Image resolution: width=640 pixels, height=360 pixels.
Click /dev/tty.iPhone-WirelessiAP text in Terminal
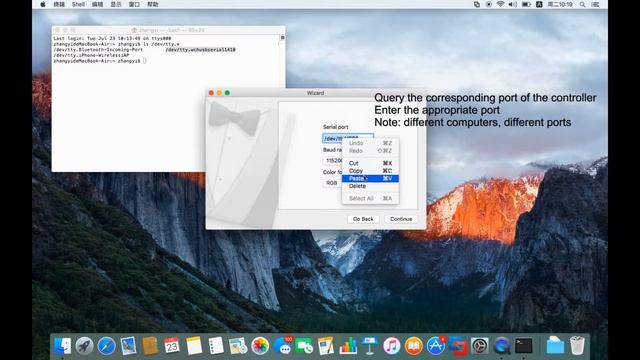91,55
